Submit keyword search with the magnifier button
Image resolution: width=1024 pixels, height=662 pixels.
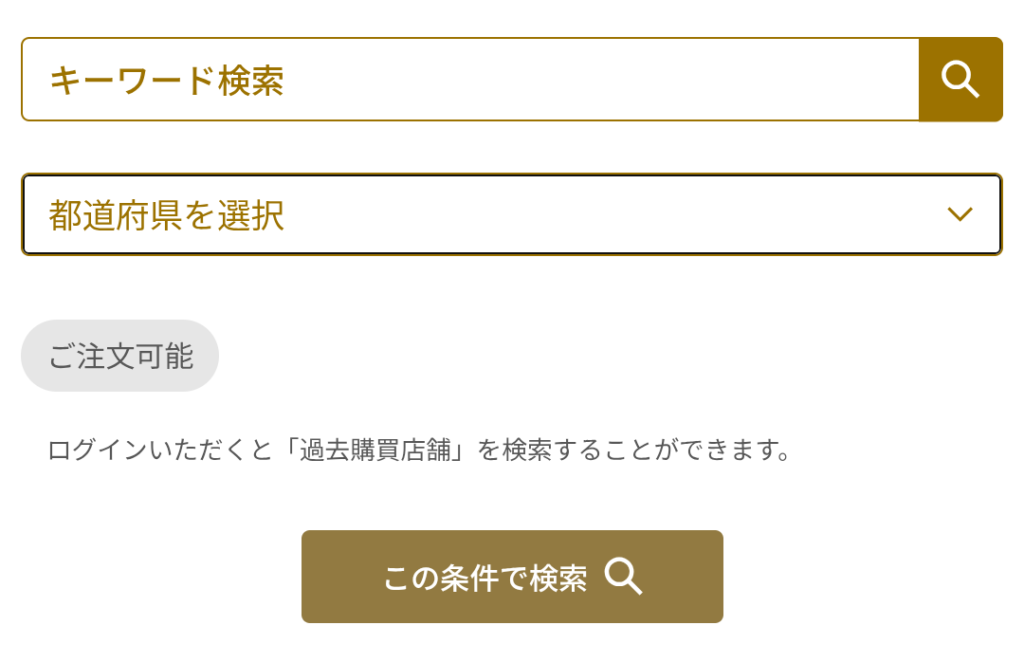coord(960,79)
